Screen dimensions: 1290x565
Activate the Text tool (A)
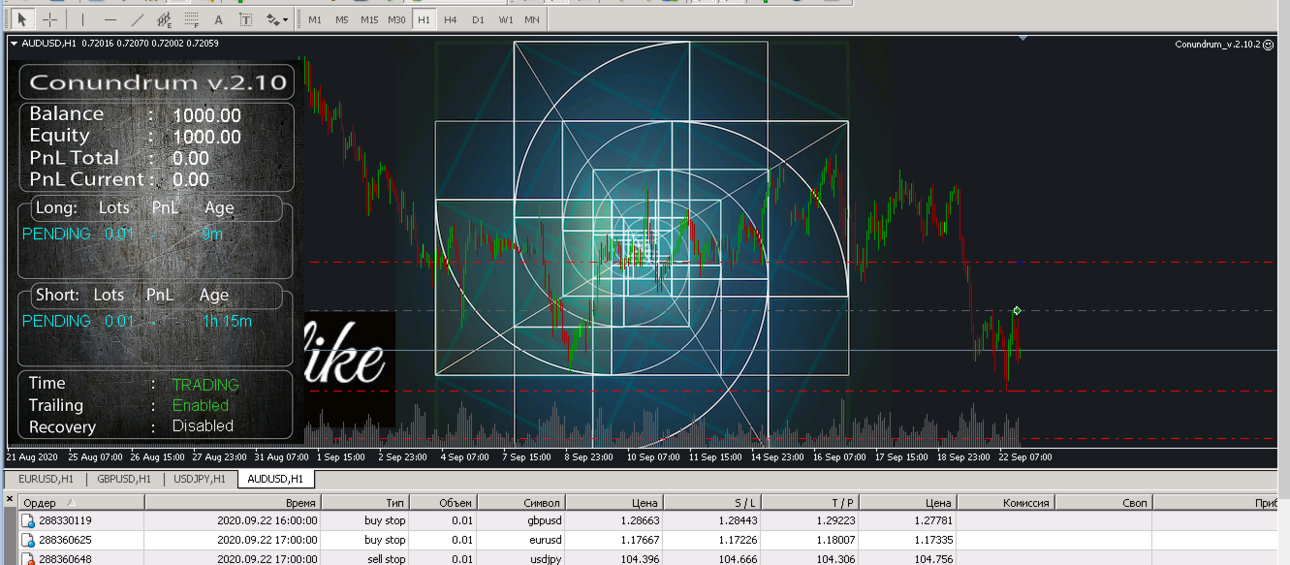218,19
